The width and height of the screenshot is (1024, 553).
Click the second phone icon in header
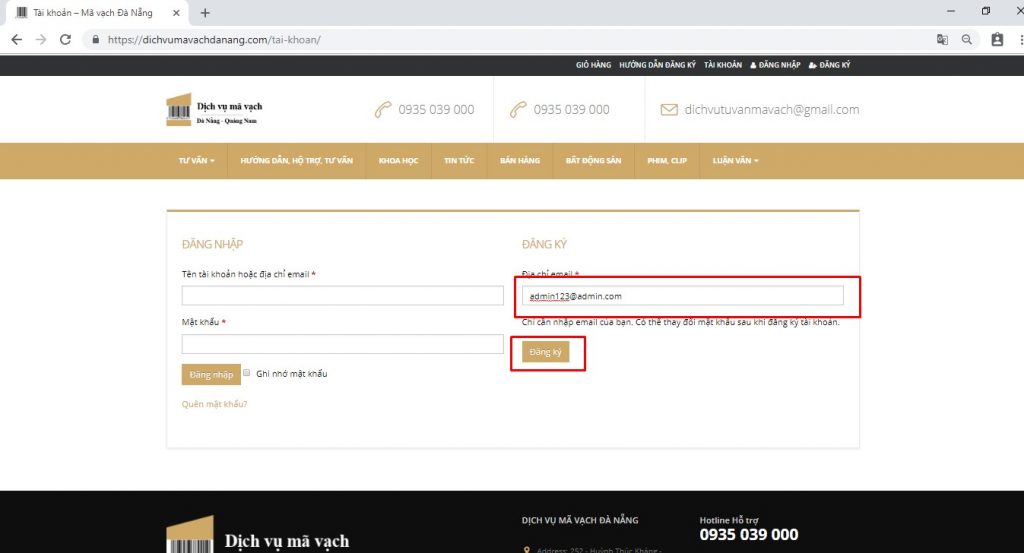[518, 110]
